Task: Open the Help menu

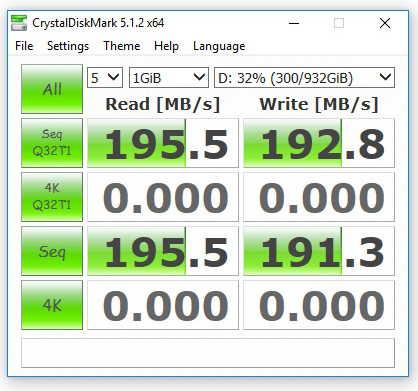Action: coord(166,46)
